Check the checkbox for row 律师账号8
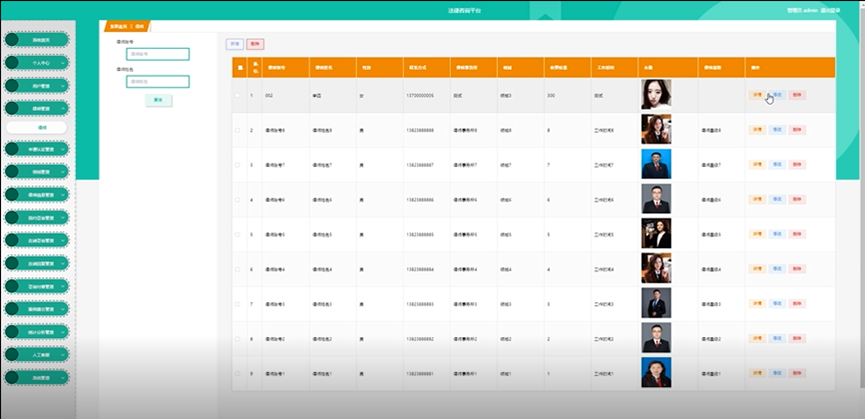This screenshot has height=419, width=865. pyautogui.click(x=238, y=130)
